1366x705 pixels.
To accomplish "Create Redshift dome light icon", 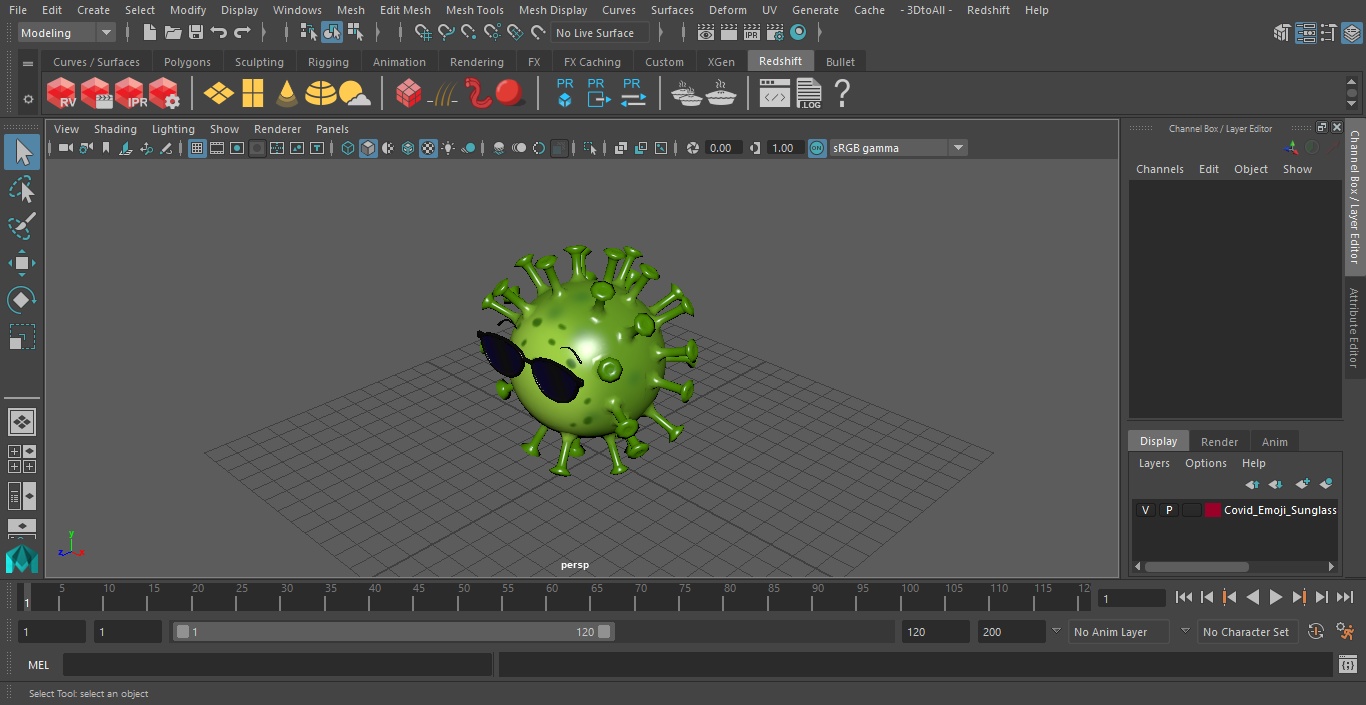I will [321, 94].
